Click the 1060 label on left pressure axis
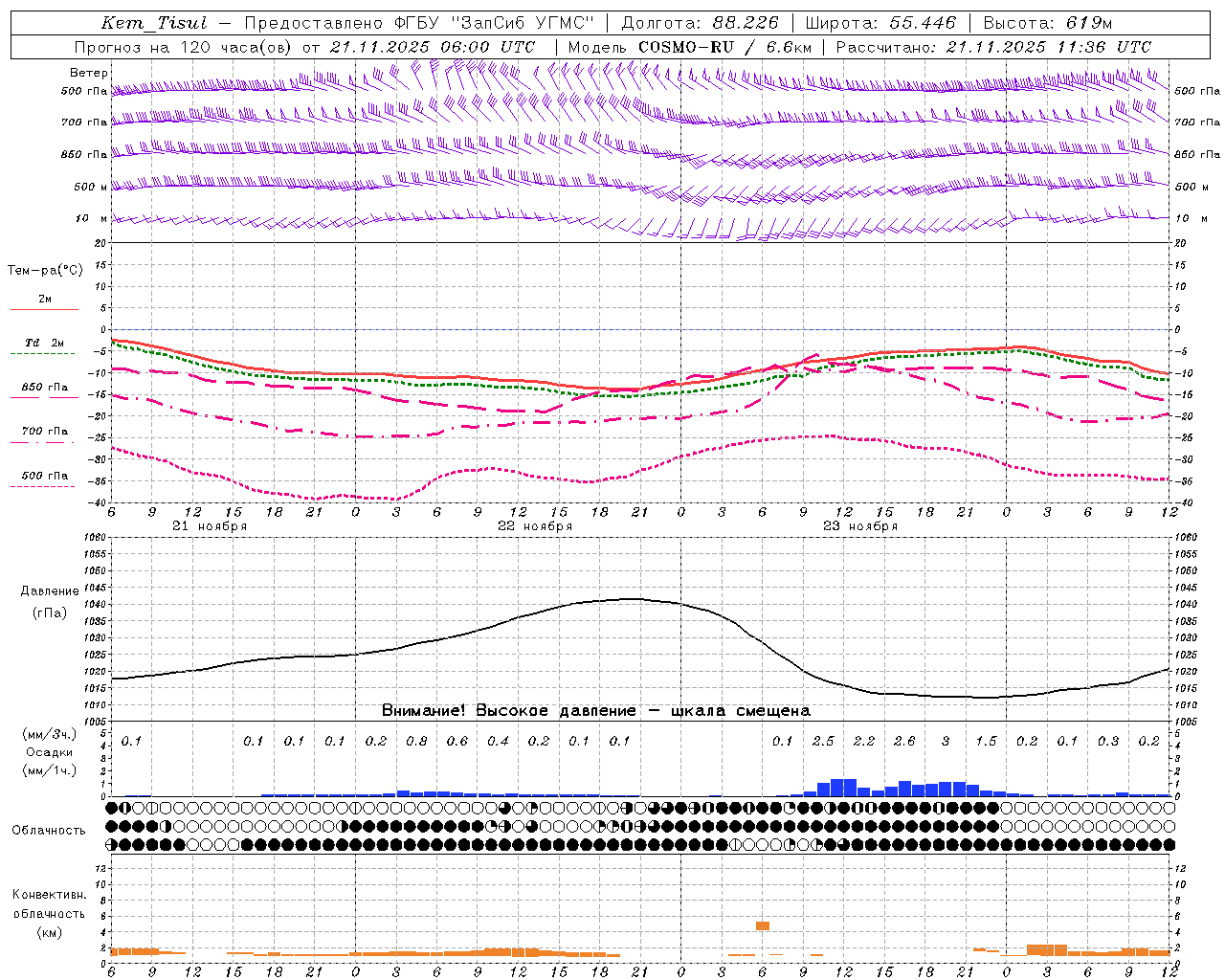This screenshot has width=1225, height=980. 95,538
